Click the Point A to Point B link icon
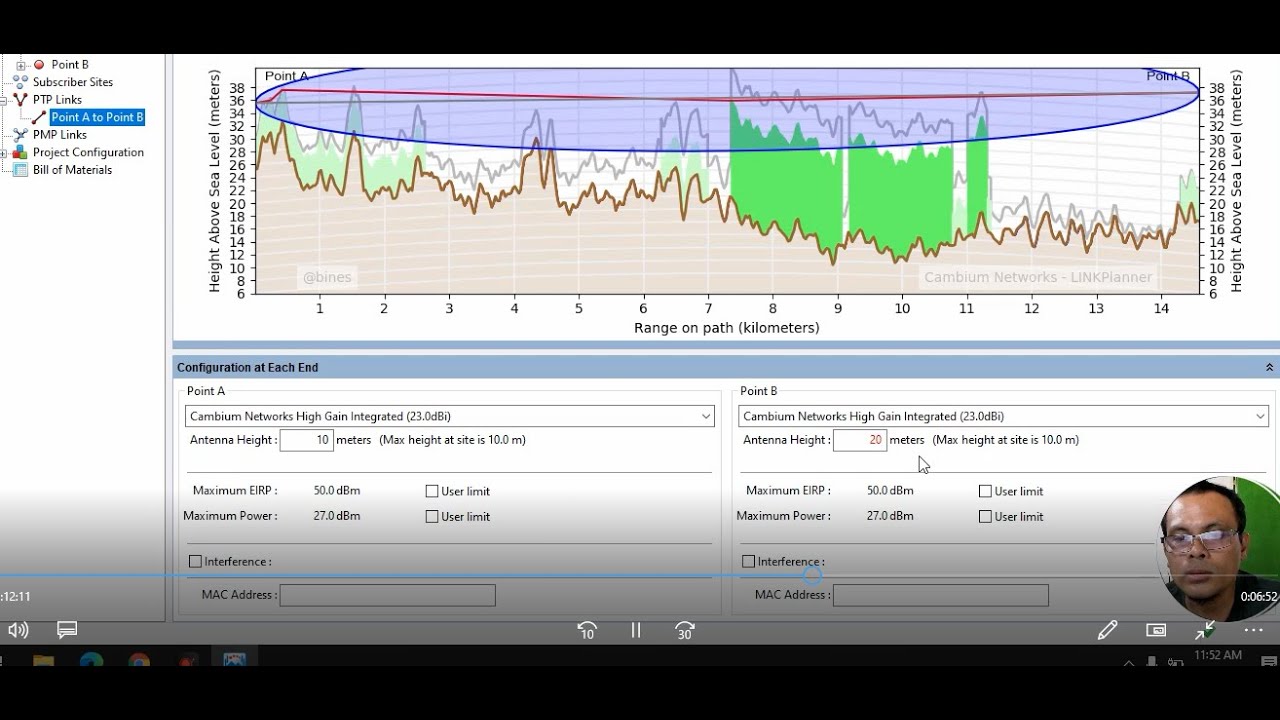The image size is (1280, 720). [39, 117]
